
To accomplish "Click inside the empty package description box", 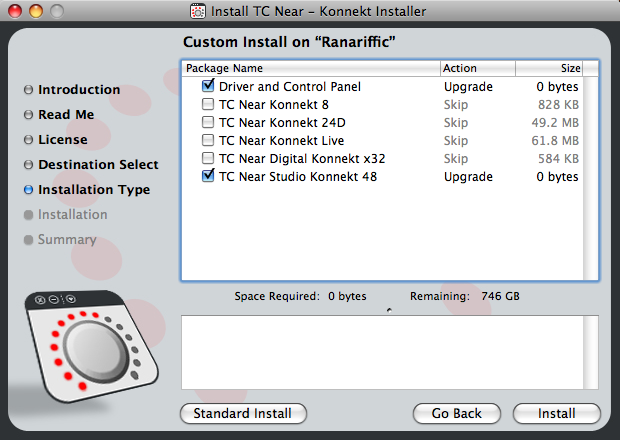I will 382,353.
